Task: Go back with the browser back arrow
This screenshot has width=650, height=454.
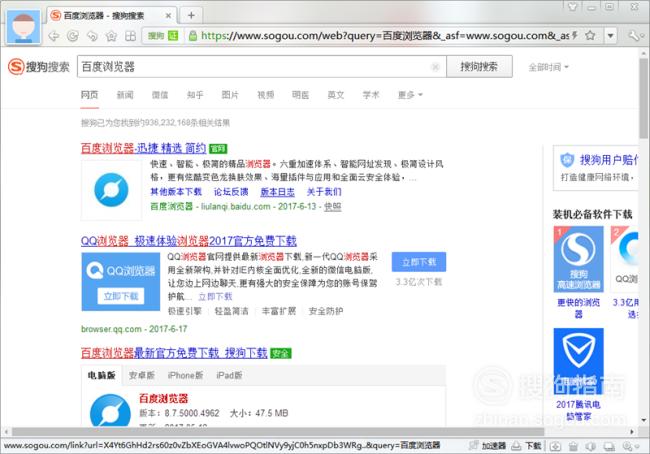Action: [54, 36]
